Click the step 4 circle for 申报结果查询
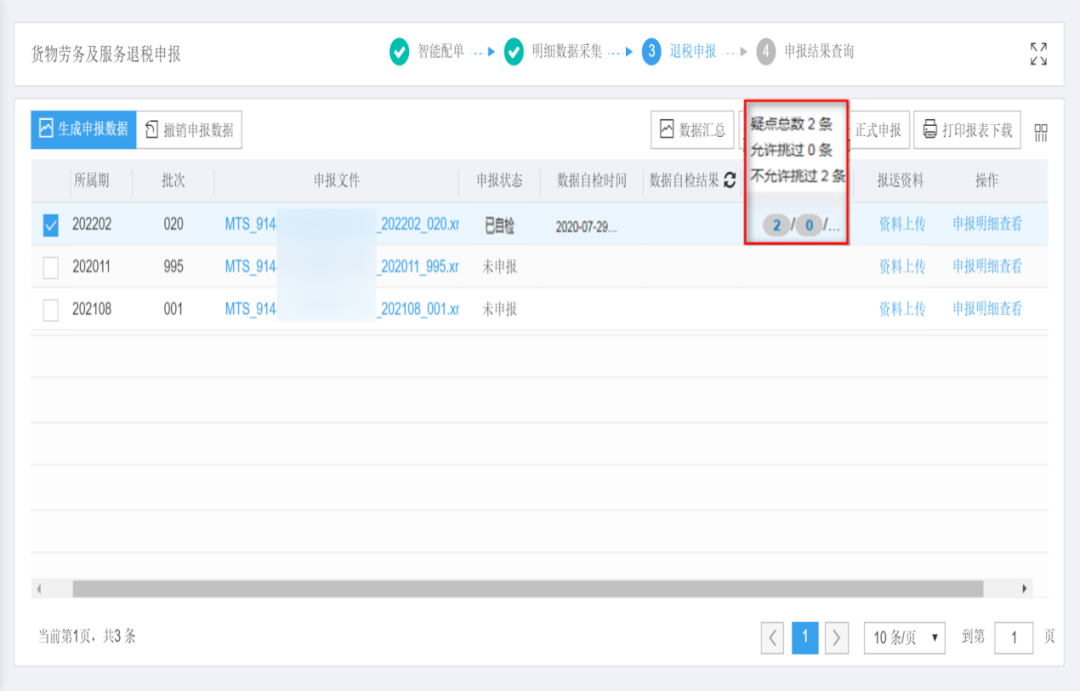The height and width of the screenshot is (691, 1080). coord(766,52)
